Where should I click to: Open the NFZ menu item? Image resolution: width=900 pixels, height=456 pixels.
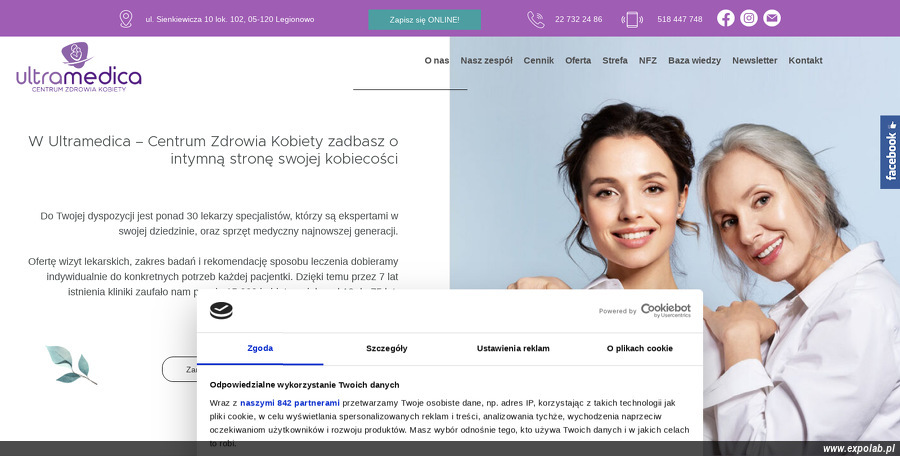[647, 60]
